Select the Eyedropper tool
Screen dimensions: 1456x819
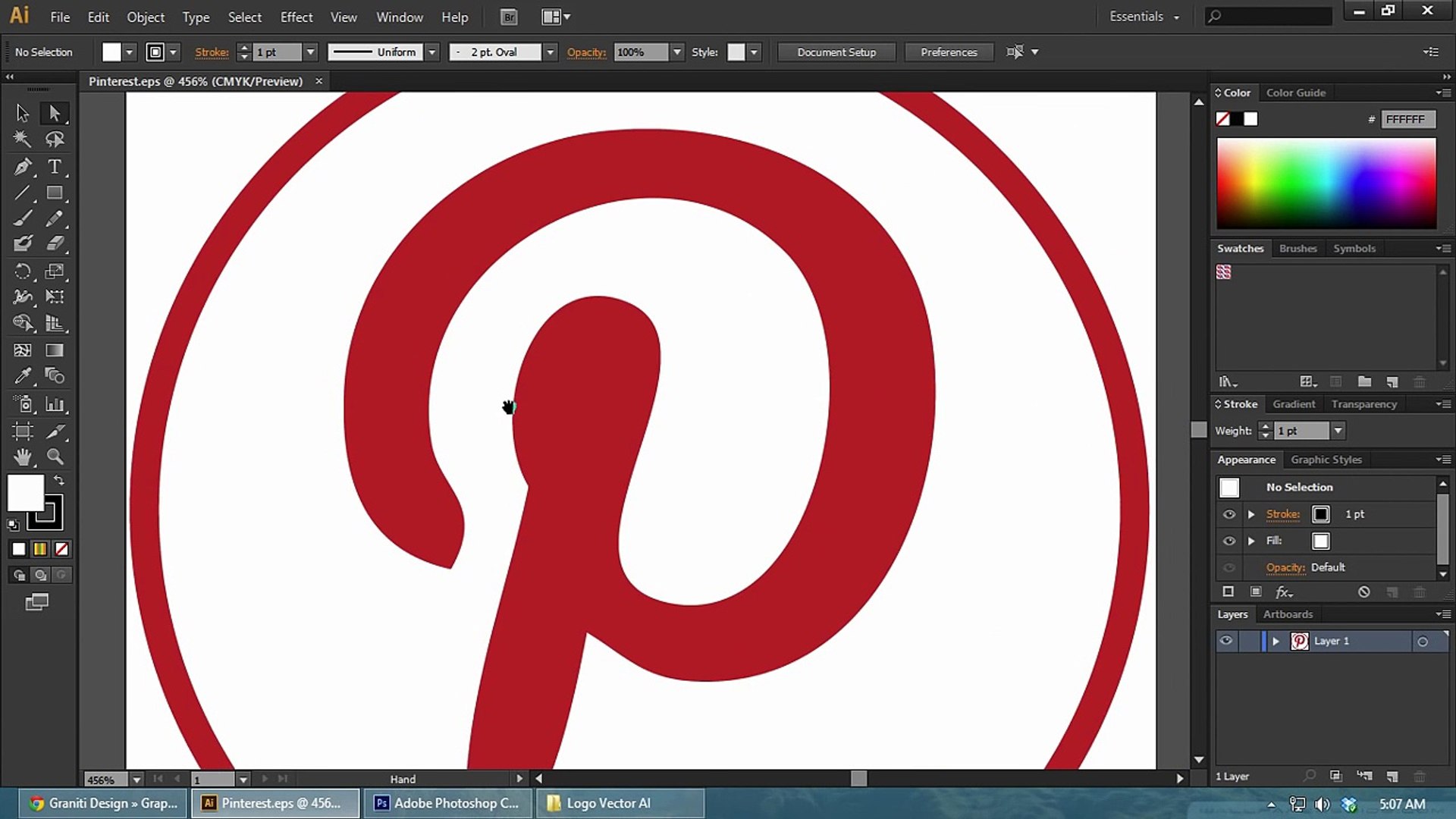click(x=23, y=376)
